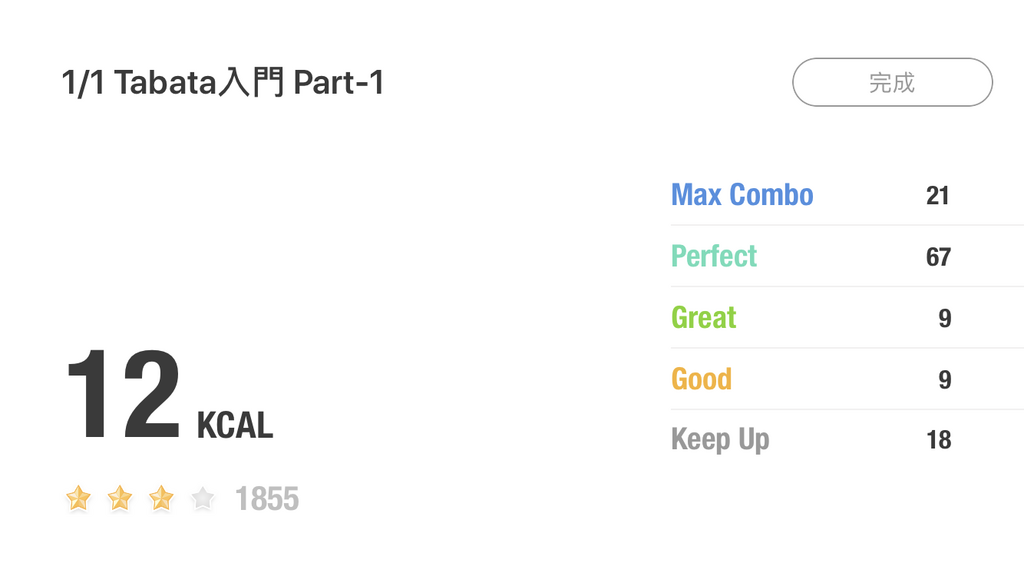This screenshot has width=1024, height=576.
Task: Select the orange Good label
Action: [x=701, y=379]
